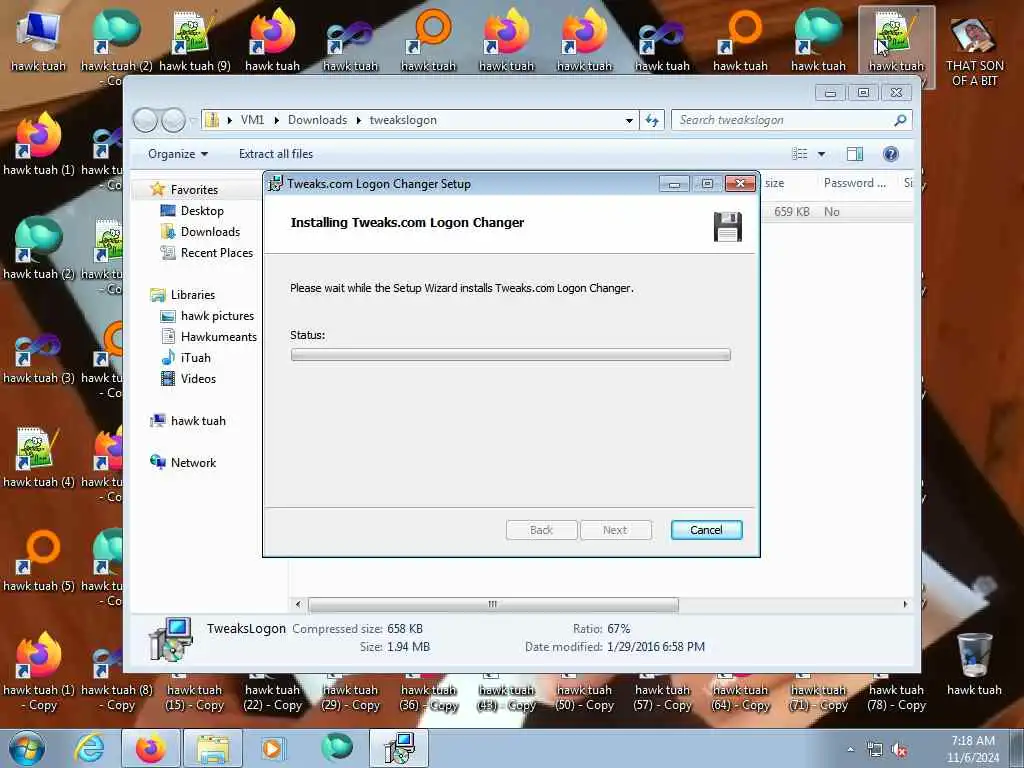Click the floppy disk installer icon
This screenshot has height=768, width=1024.
[x=728, y=227]
